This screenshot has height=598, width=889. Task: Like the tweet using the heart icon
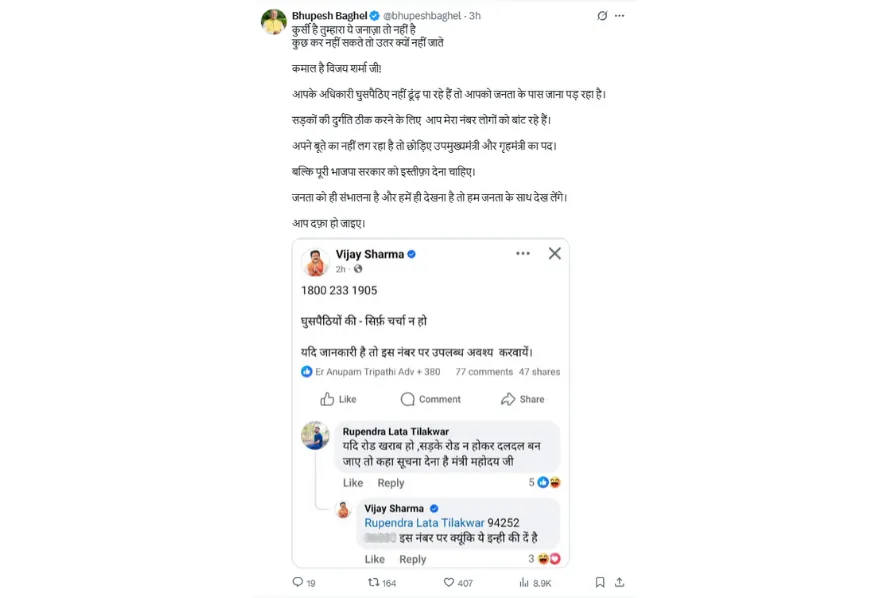(448, 582)
